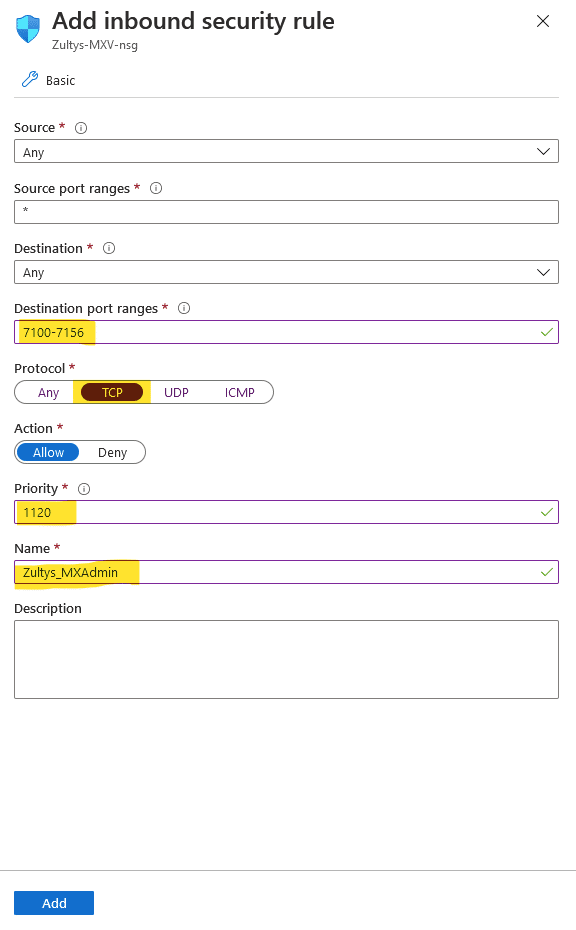Click the Description text area
Screen dimensions: 576x930
tap(287, 660)
